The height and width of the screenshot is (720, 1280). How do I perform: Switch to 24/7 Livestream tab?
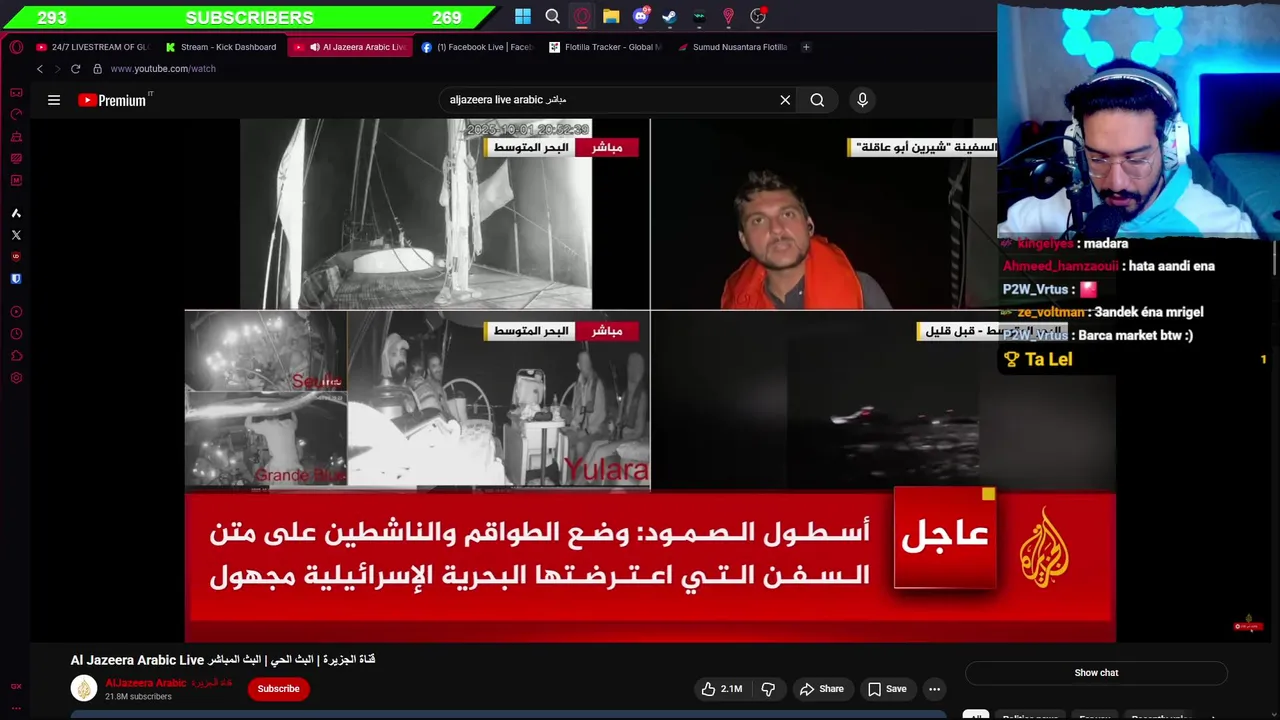point(93,47)
